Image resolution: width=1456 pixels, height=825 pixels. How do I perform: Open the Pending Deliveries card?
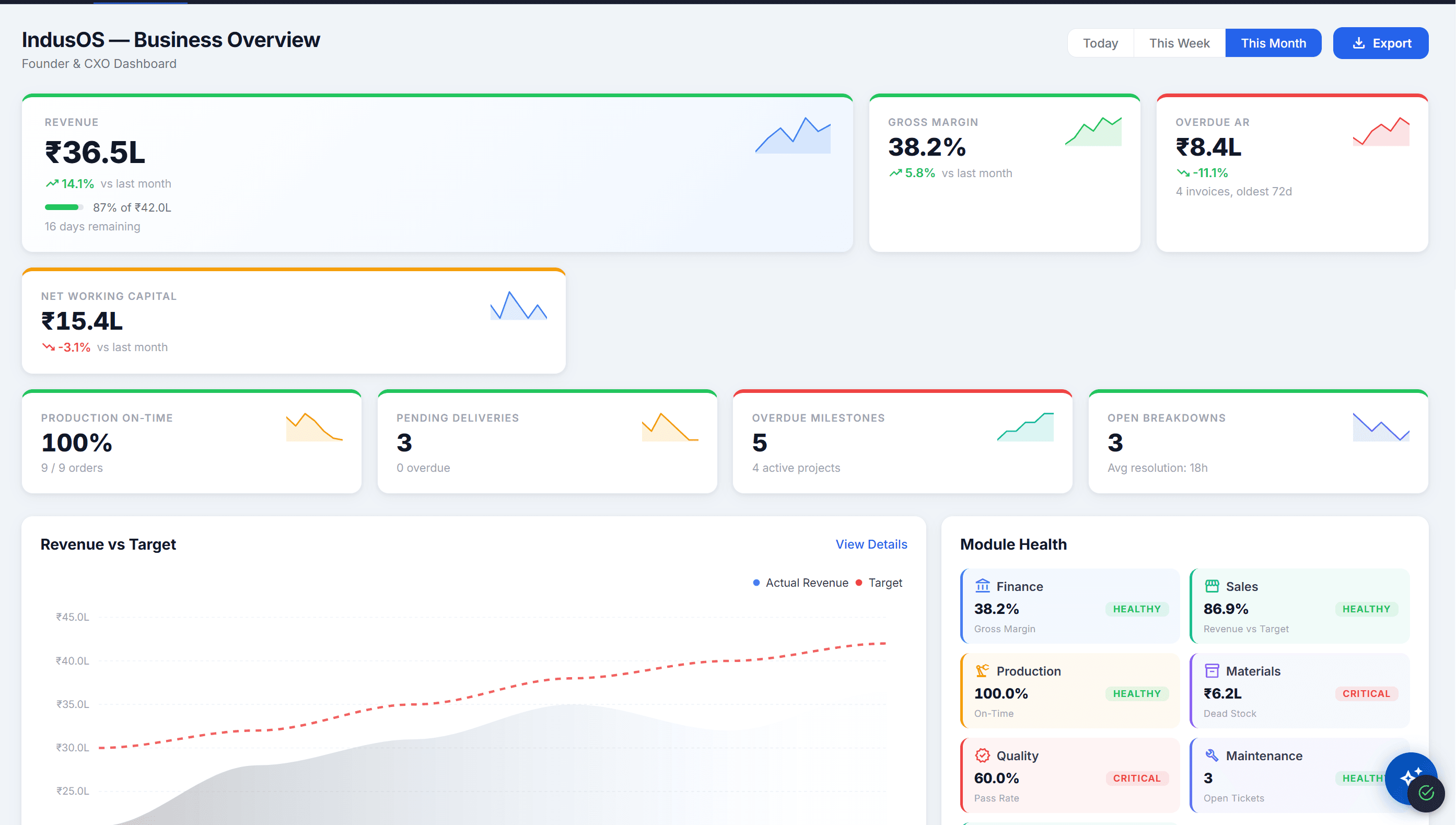548,441
